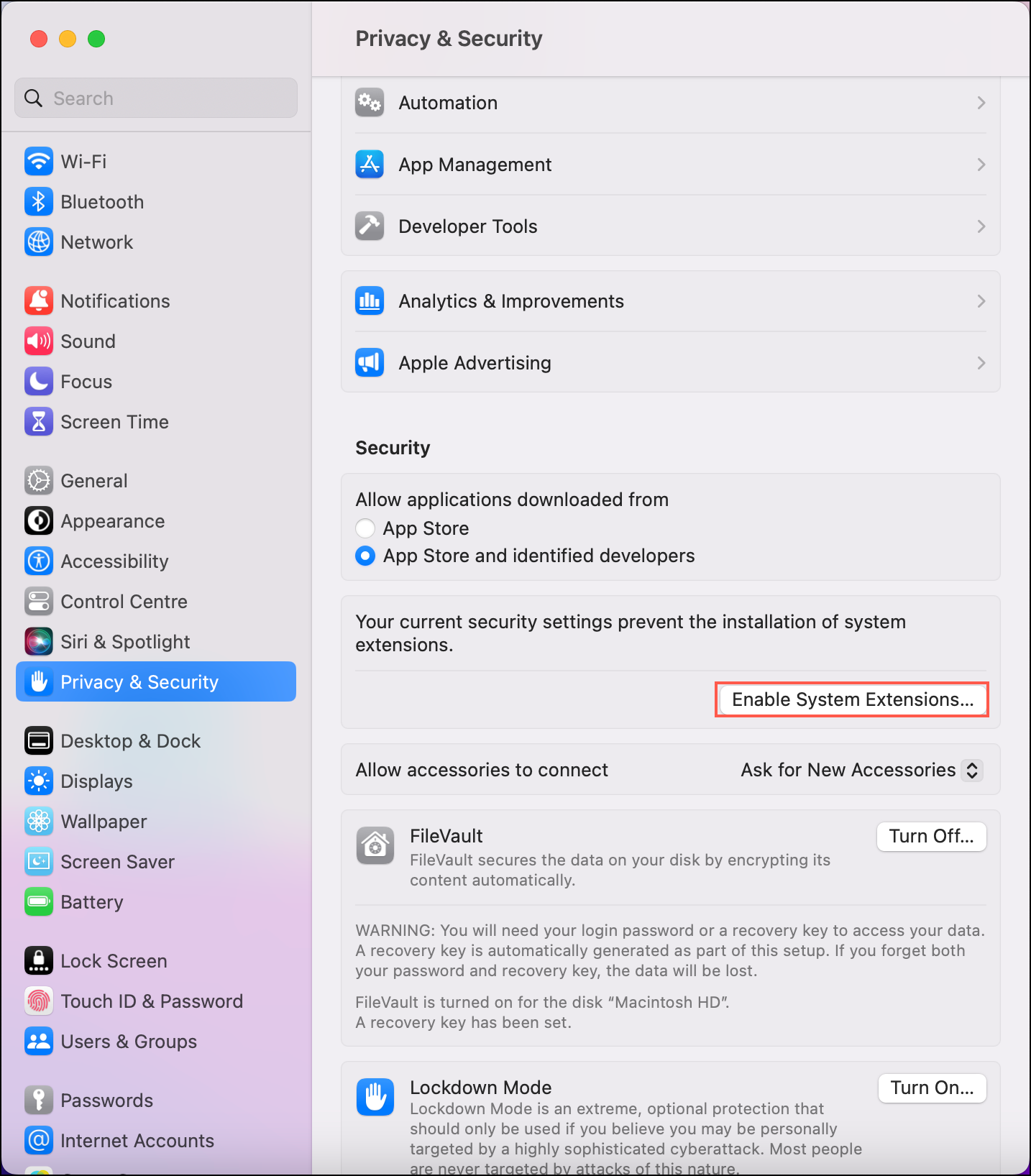Image resolution: width=1031 pixels, height=1176 pixels.
Task: Select the App Store radio button
Action: [x=365, y=528]
